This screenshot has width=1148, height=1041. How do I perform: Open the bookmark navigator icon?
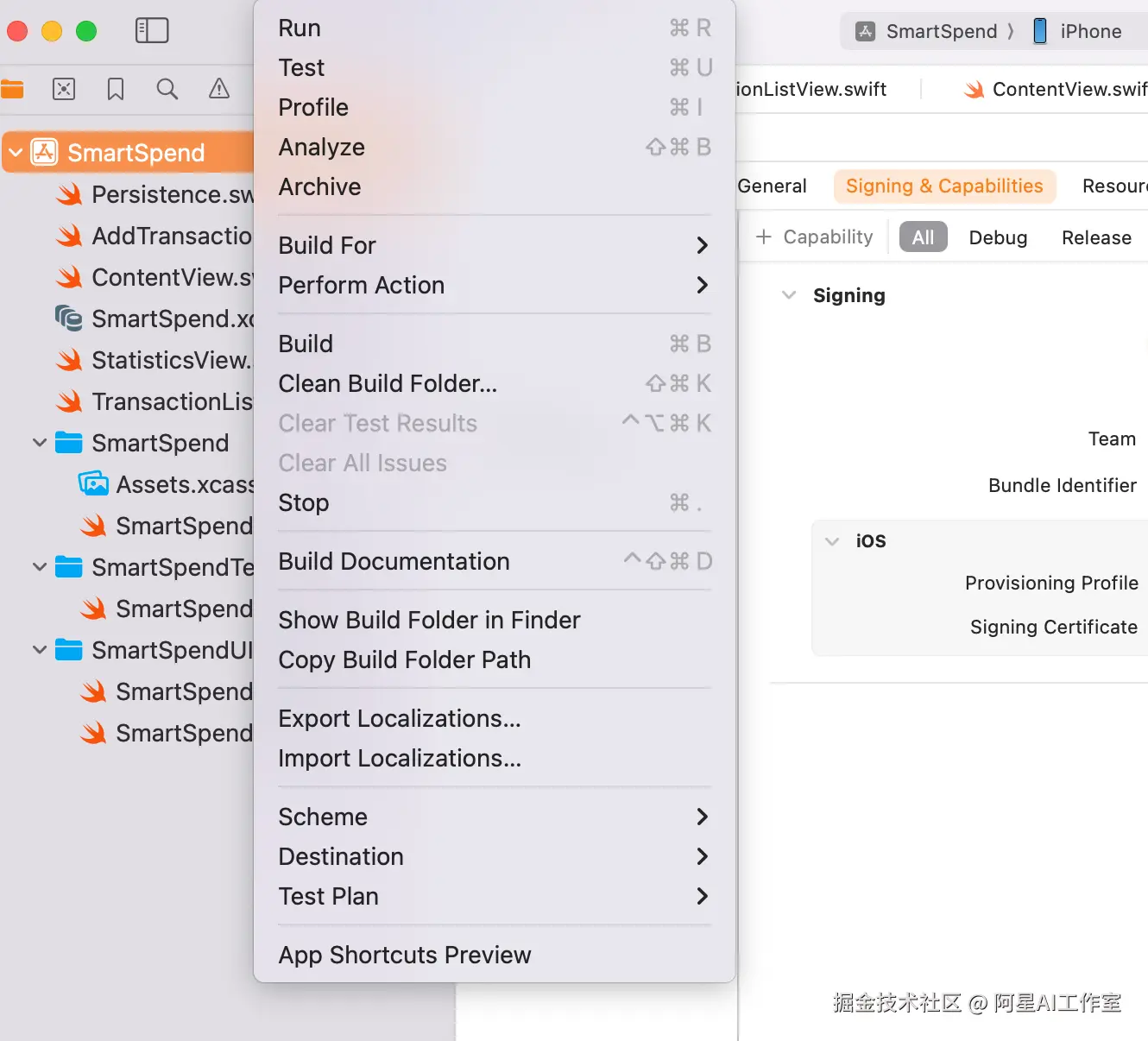(116, 89)
